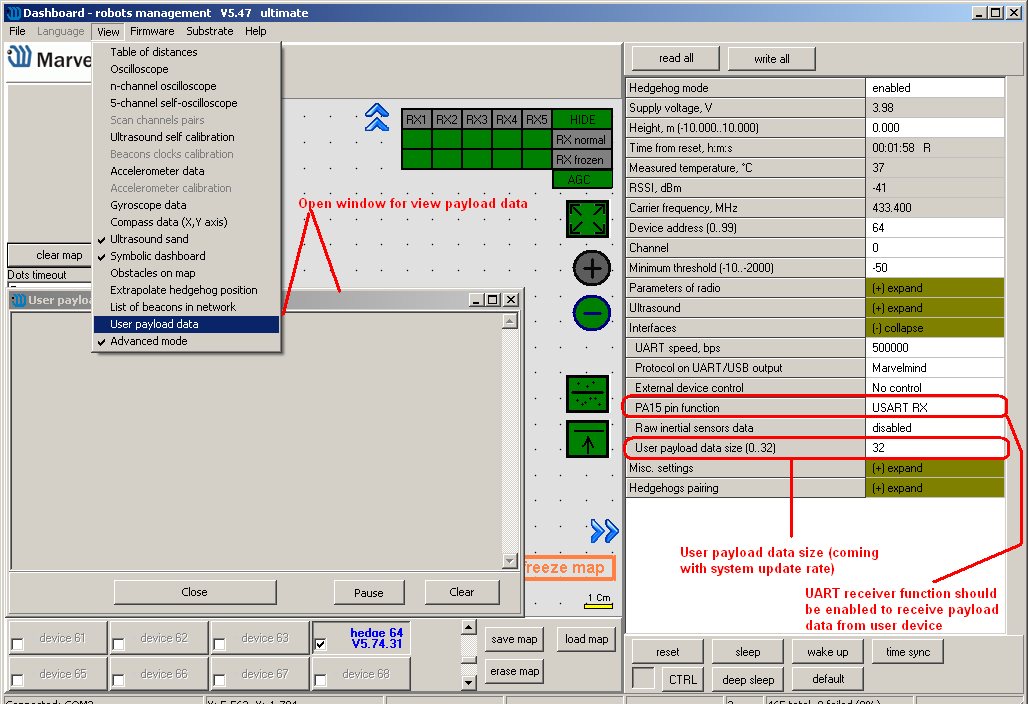1028x704 pixels.
Task: Click the double right-chevron icon
Action: pos(604,531)
